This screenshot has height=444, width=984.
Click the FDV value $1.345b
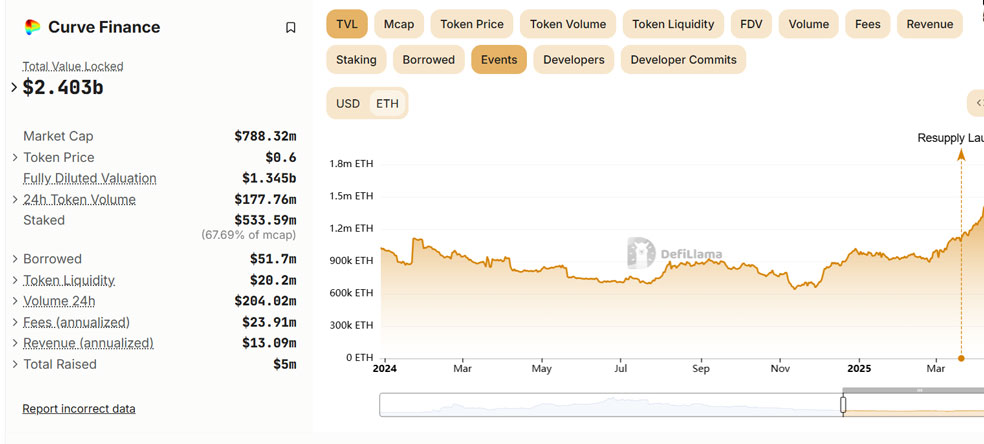[269, 178]
